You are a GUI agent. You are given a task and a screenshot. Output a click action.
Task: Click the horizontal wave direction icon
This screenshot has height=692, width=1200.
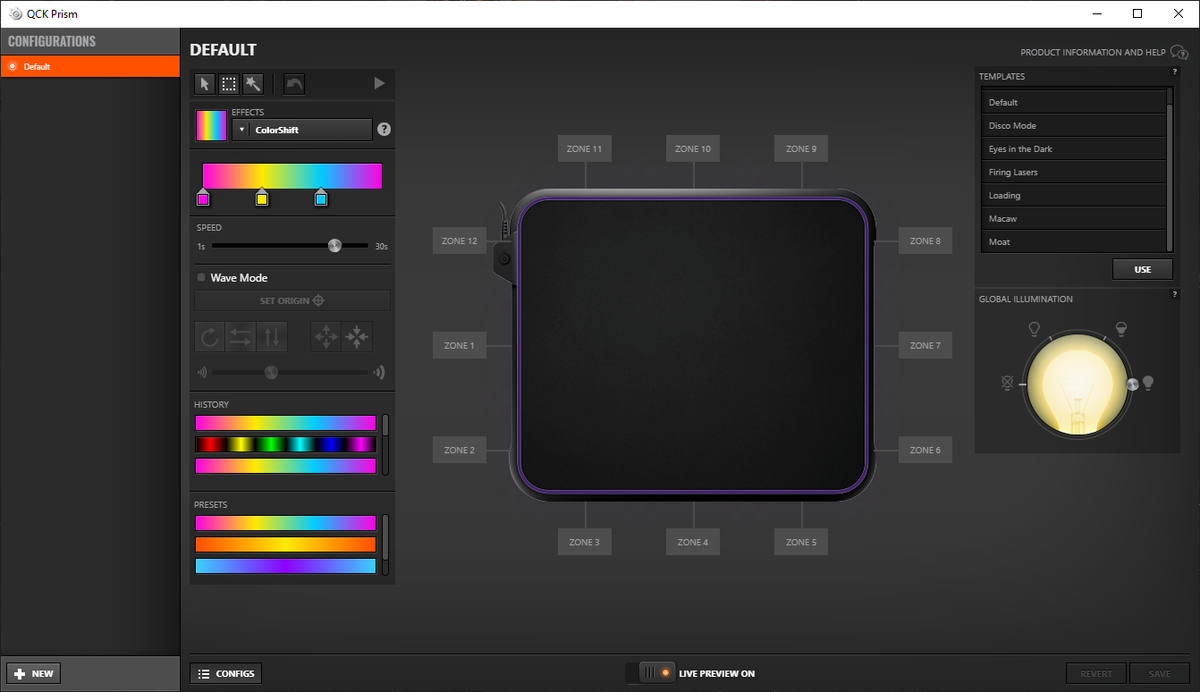pos(241,337)
